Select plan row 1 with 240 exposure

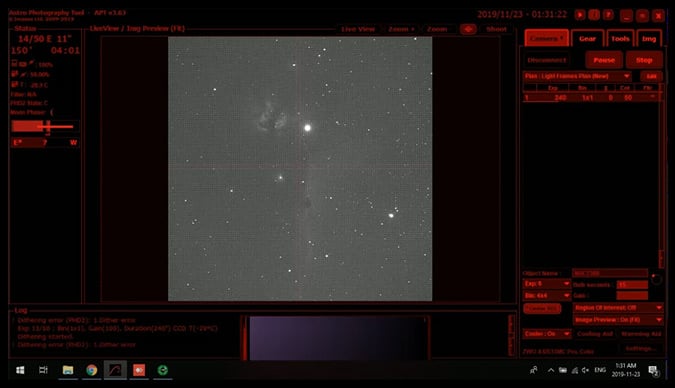pos(590,98)
